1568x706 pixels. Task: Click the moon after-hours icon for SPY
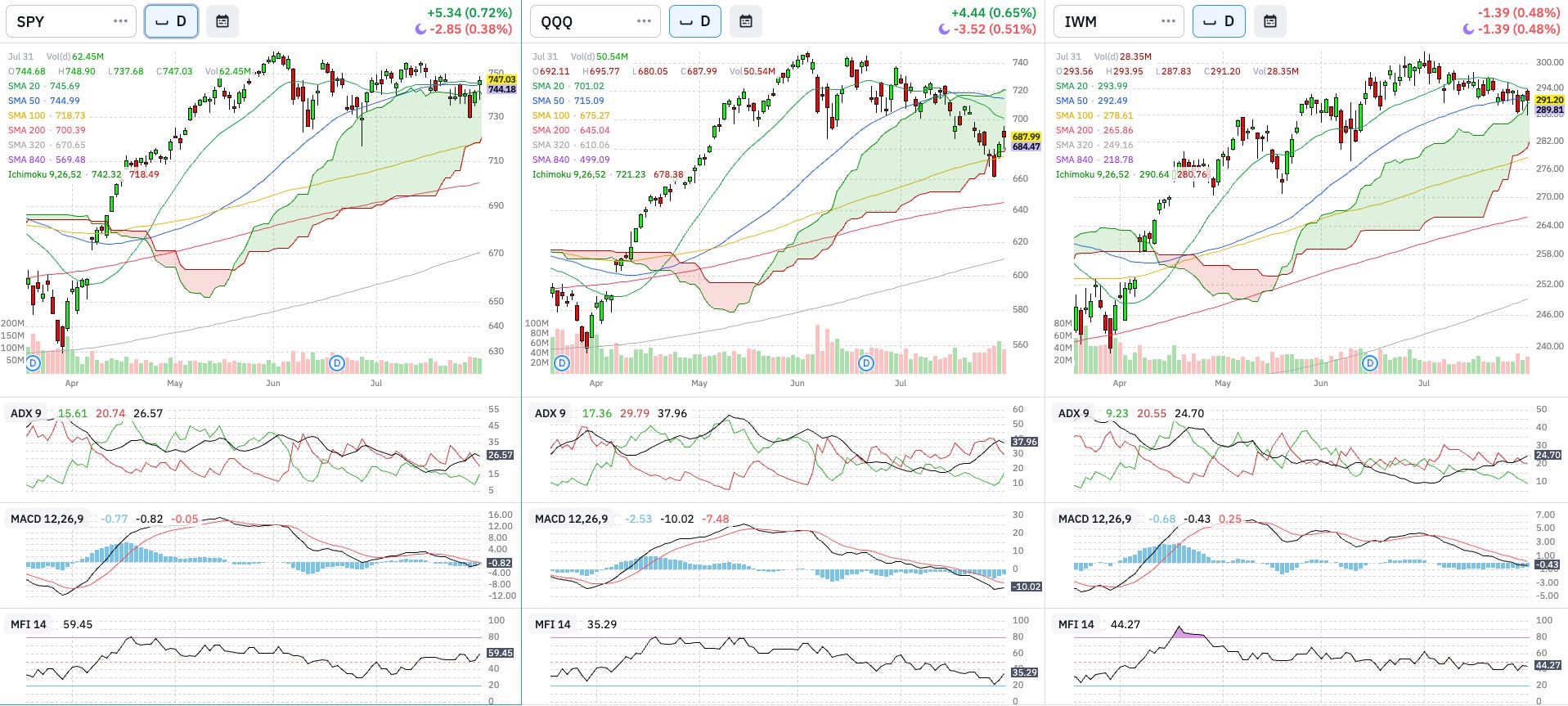point(420,29)
